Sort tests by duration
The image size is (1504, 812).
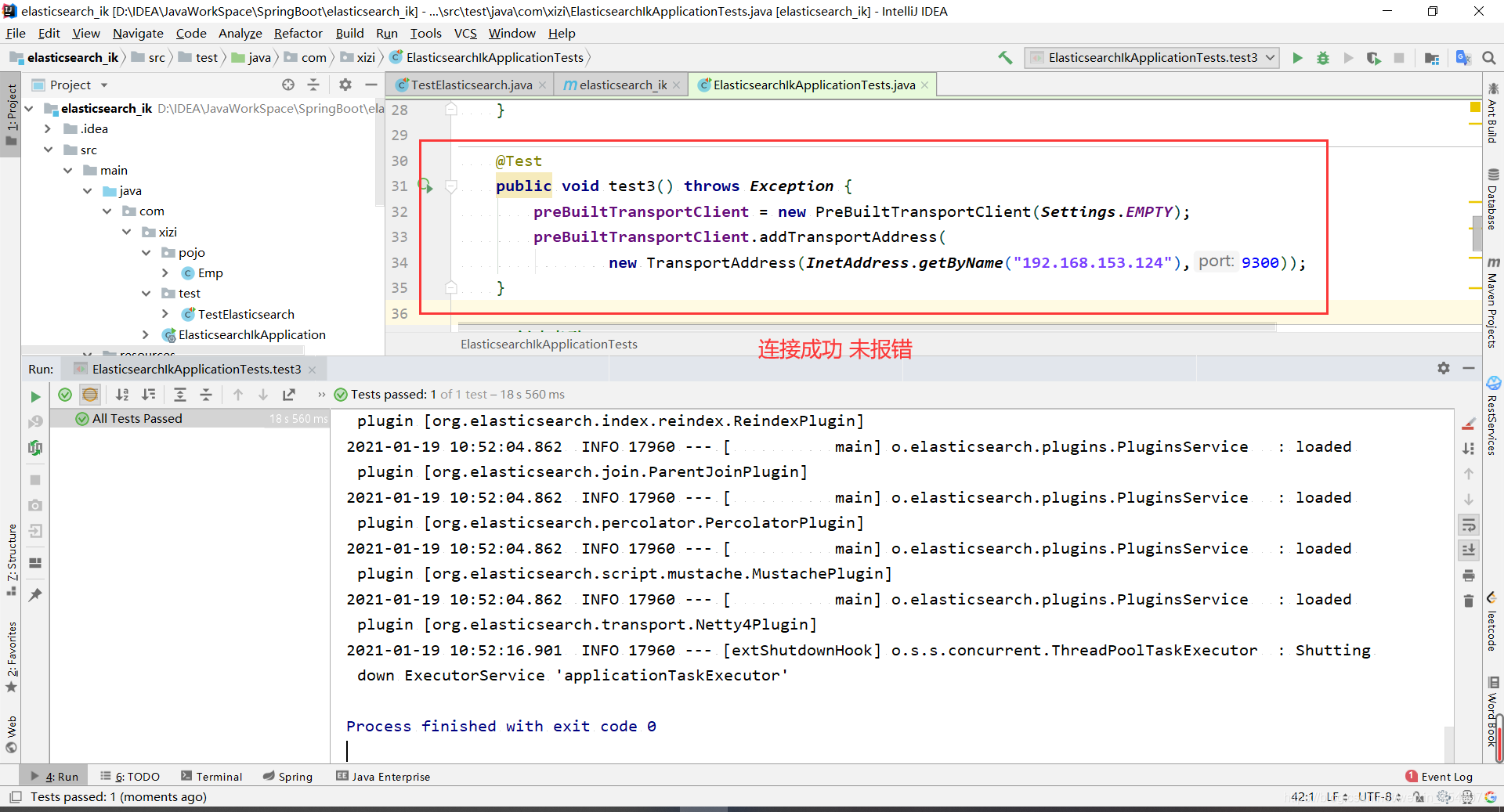pyautogui.click(x=148, y=395)
